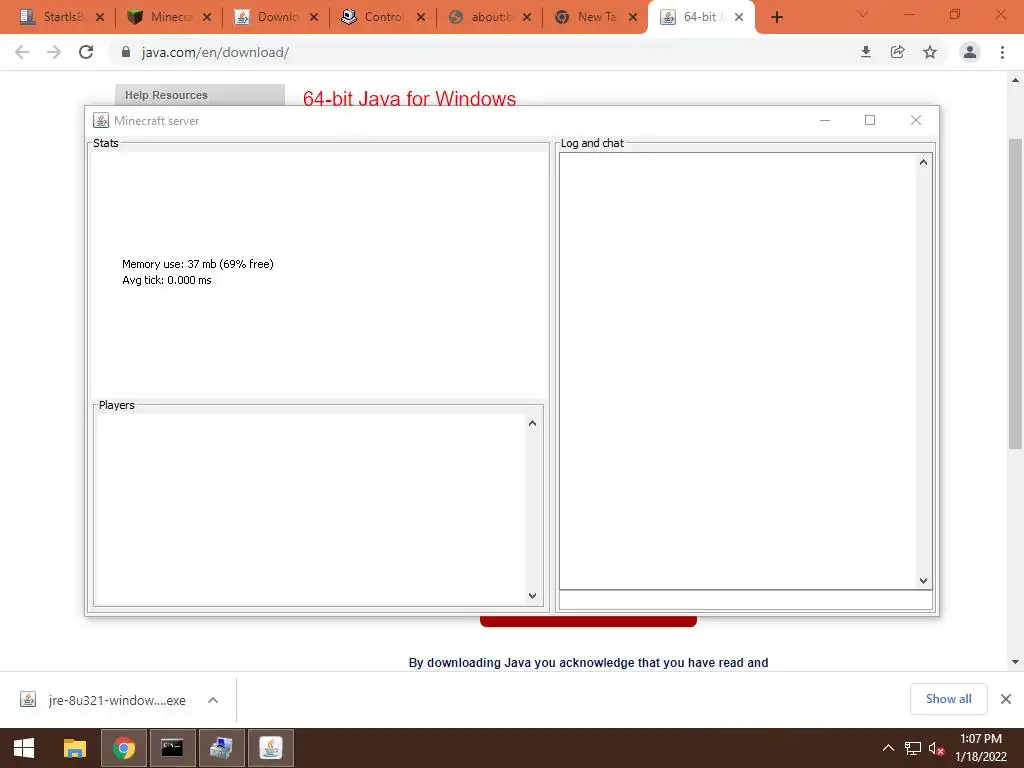This screenshot has width=1024, height=768.
Task: Click the server command input field
Action: [x=746, y=600]
